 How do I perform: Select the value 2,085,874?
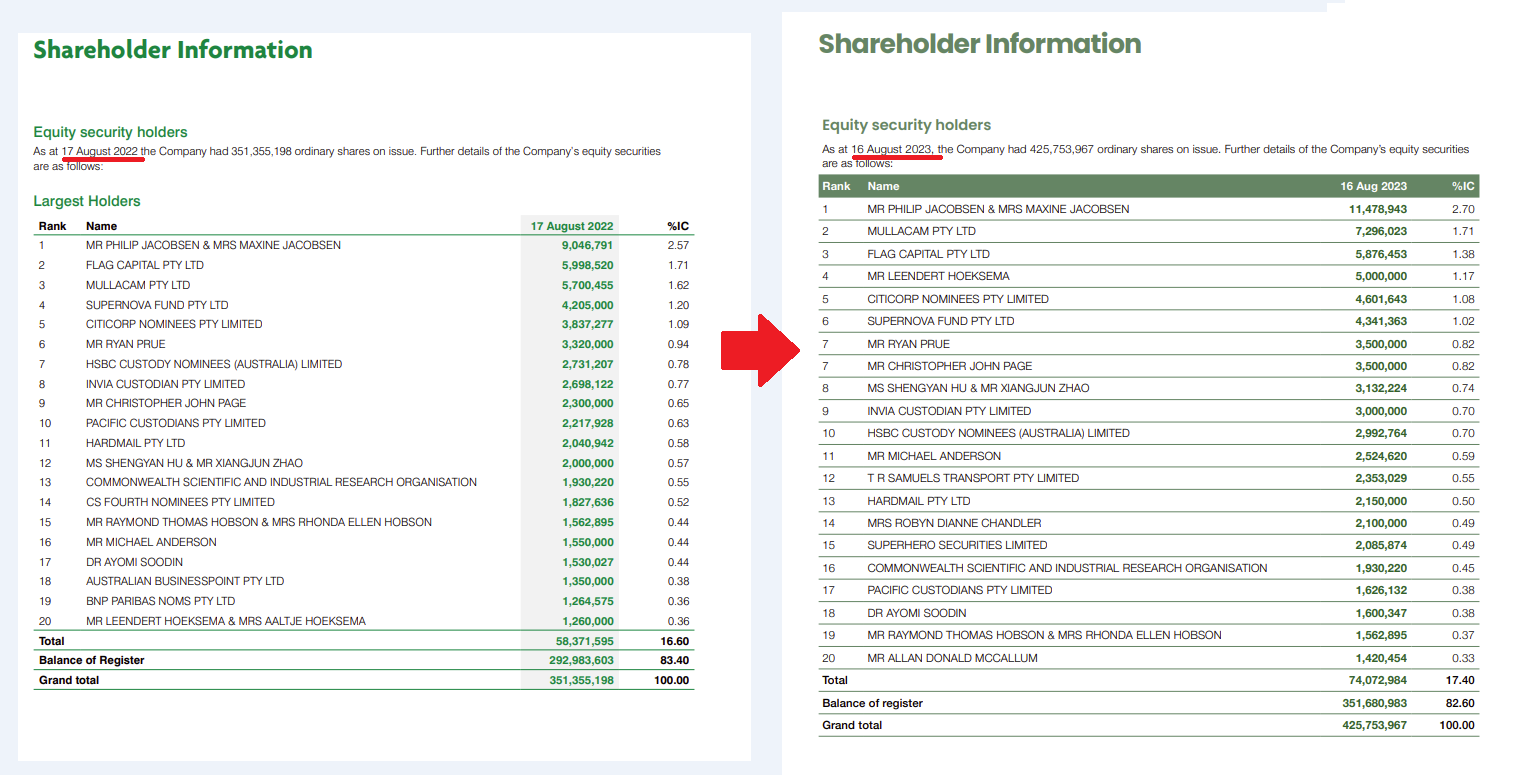point(1381,545)
